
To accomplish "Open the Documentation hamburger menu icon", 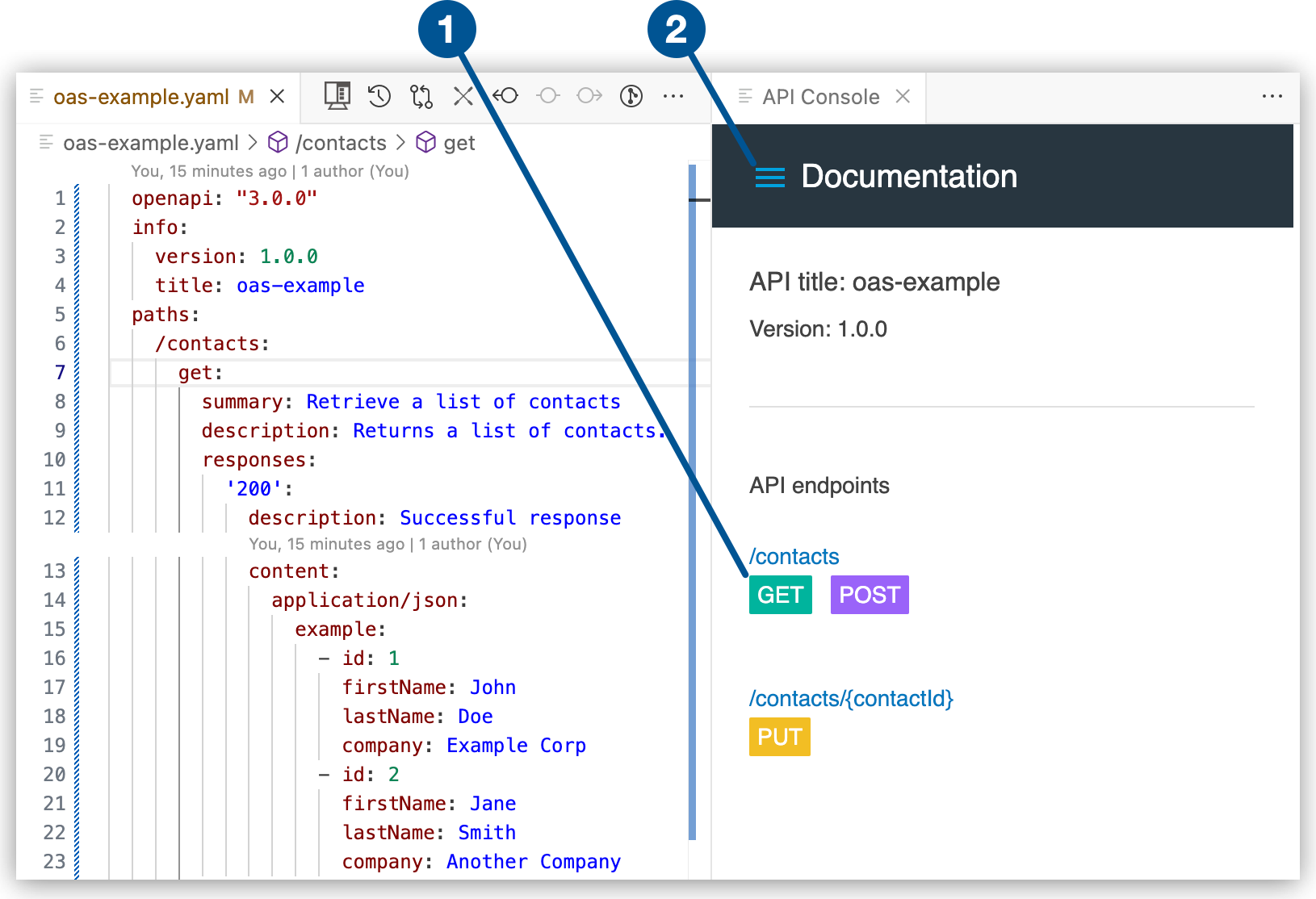I will pyautogui.click(x=769, y=177).
